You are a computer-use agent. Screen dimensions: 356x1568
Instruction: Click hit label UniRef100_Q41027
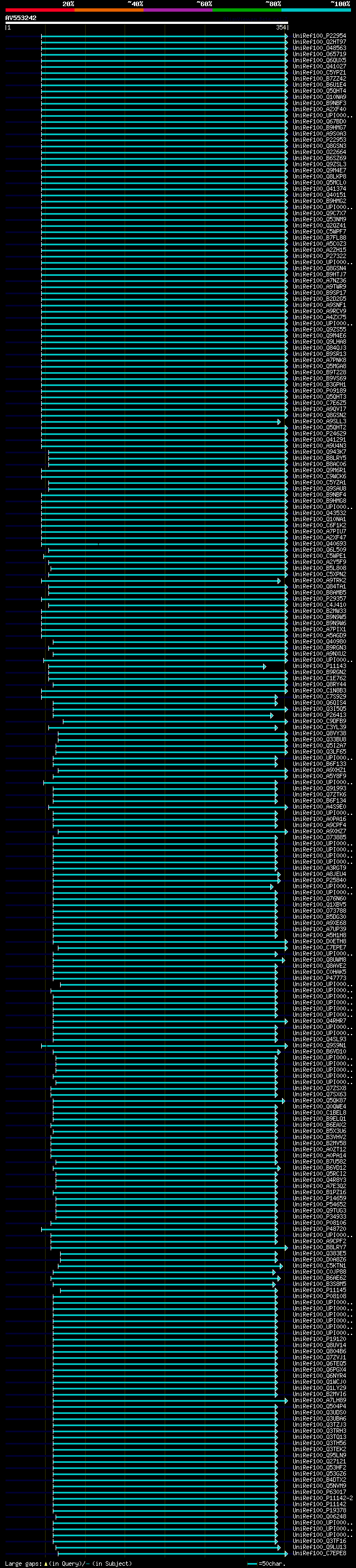click(319, 66)
